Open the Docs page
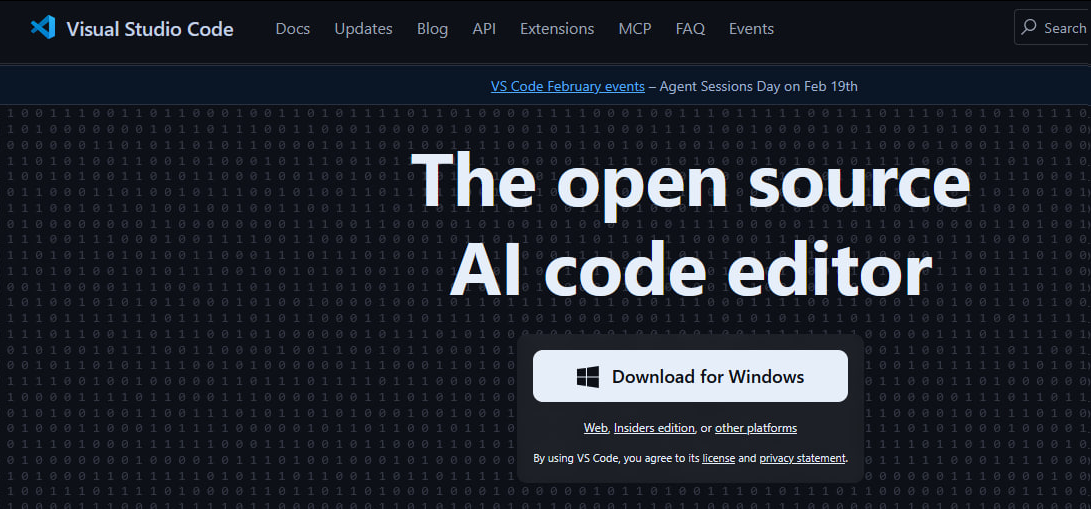 tap(292, 28)
